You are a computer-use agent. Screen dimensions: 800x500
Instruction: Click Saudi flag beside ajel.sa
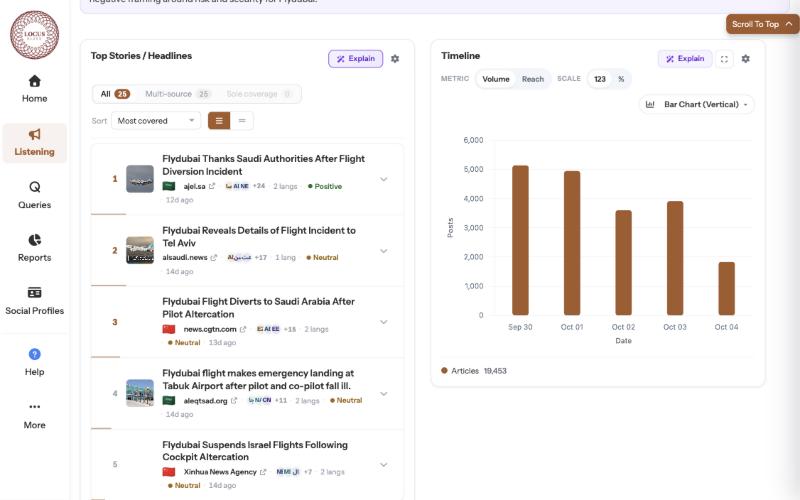point(169,186)
